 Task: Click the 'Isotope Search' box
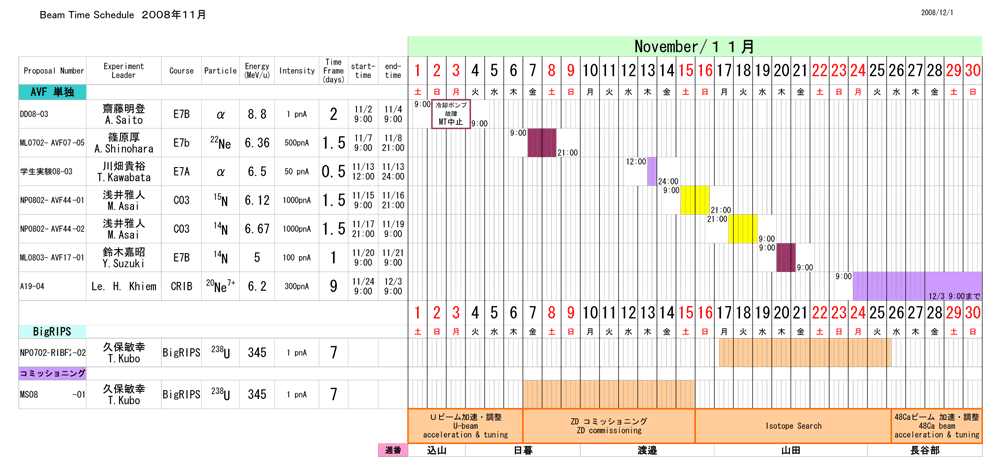793,425
